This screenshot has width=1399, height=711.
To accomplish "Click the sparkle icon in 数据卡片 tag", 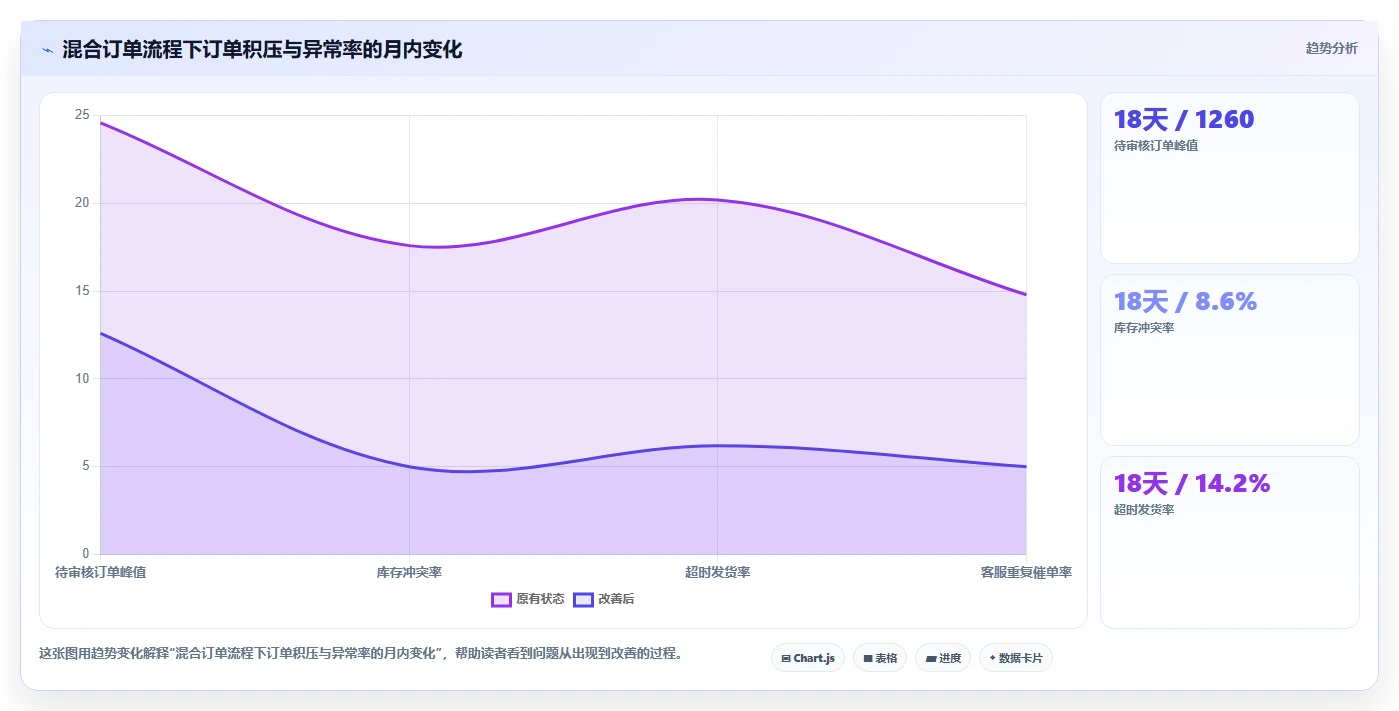I will pos(992,658).
